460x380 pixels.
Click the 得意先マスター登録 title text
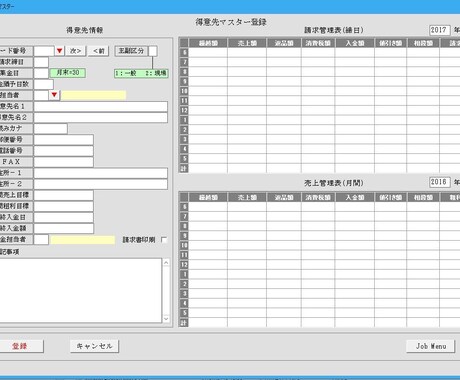click(x=231, y=22)
